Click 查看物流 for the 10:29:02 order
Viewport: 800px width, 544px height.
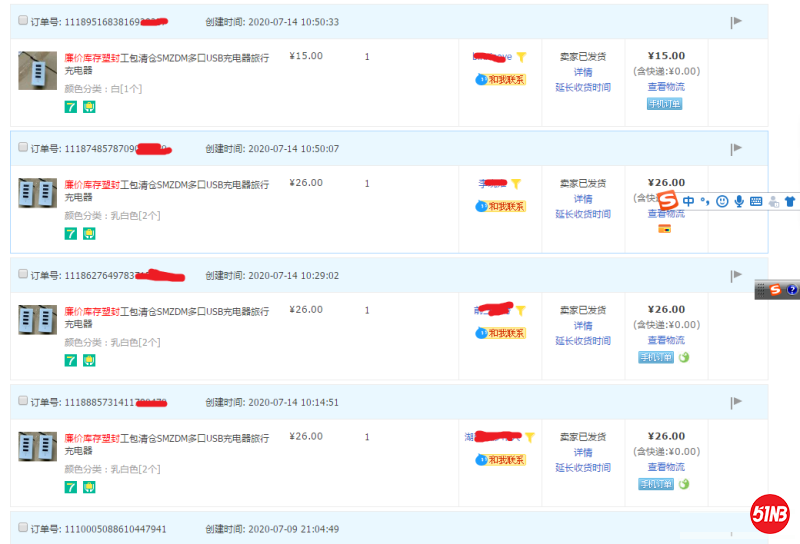[666, 340]
